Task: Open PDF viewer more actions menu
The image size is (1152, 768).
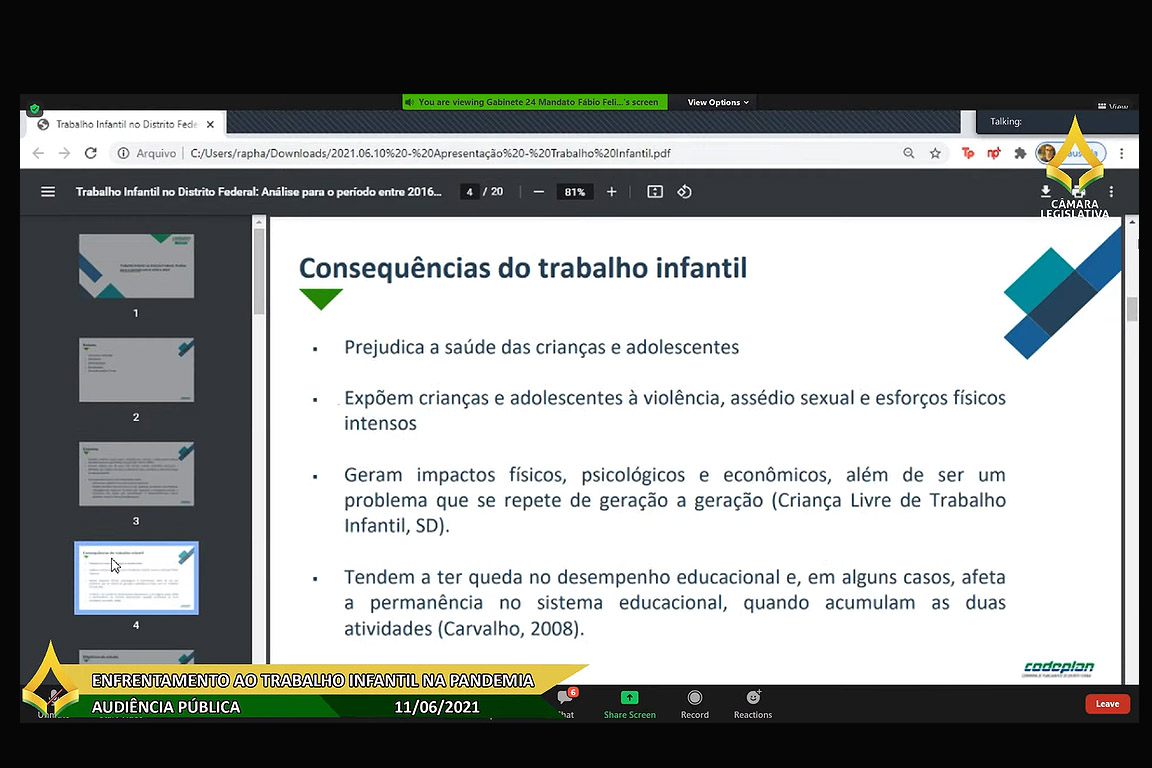Action: 1111,192
